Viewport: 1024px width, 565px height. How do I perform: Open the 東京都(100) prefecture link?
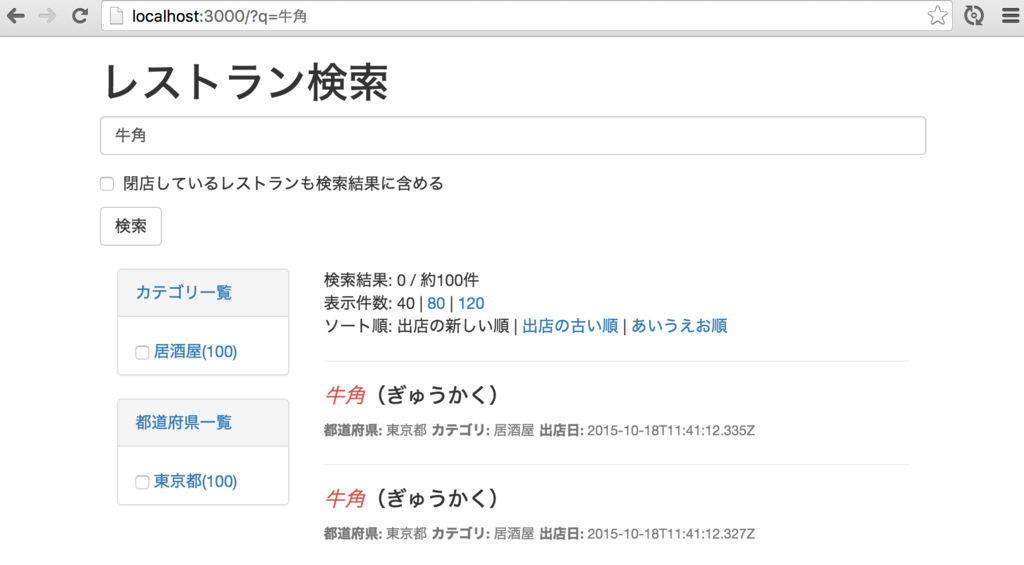pyautogui.click(x=195, y=482)
